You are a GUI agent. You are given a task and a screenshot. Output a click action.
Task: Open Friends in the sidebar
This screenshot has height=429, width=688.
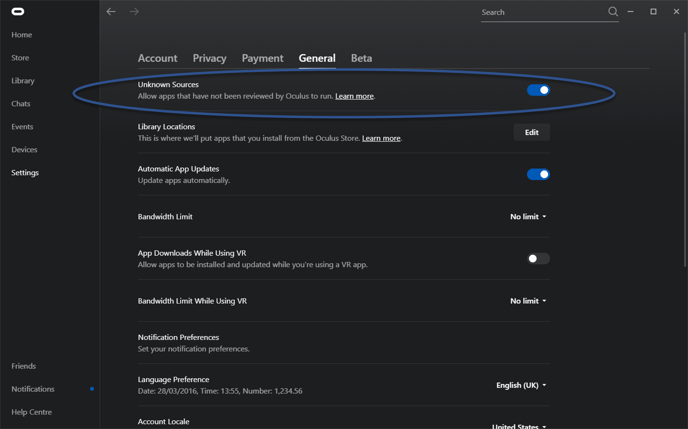(24, 366)
